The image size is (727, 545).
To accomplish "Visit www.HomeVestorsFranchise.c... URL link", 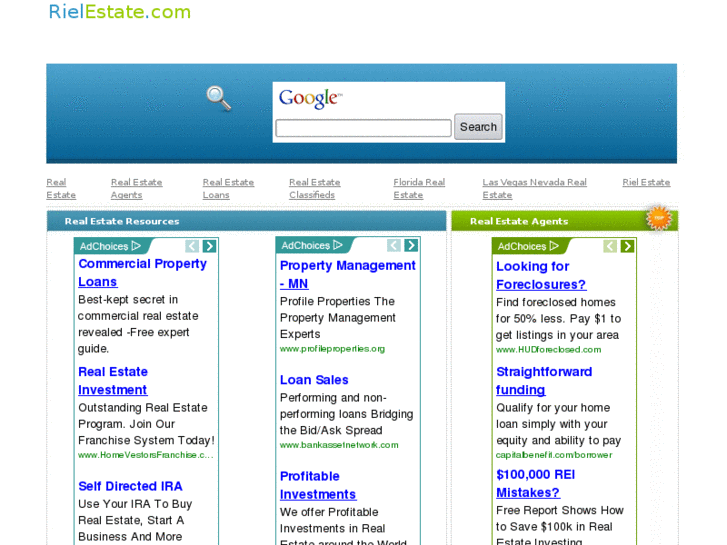I will coord(146,455).
